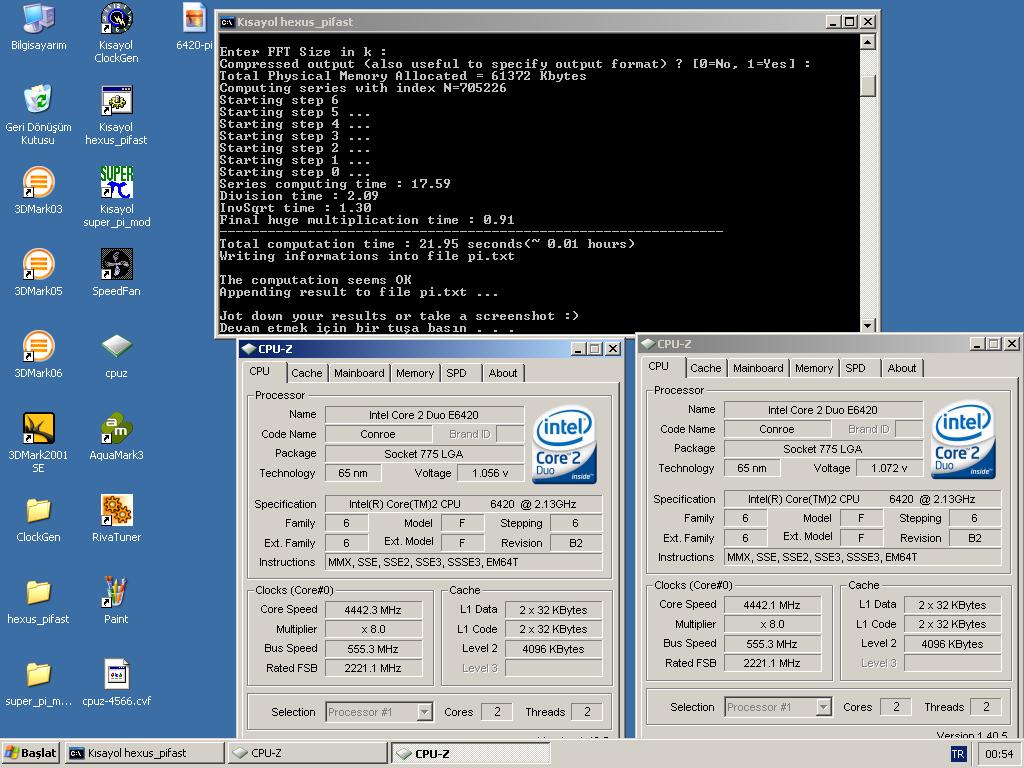Image resolution: width=1024 pixels, height=768 pixels.
Task: Select the 6420-pi desktop file icon
Action: (194, 27)
